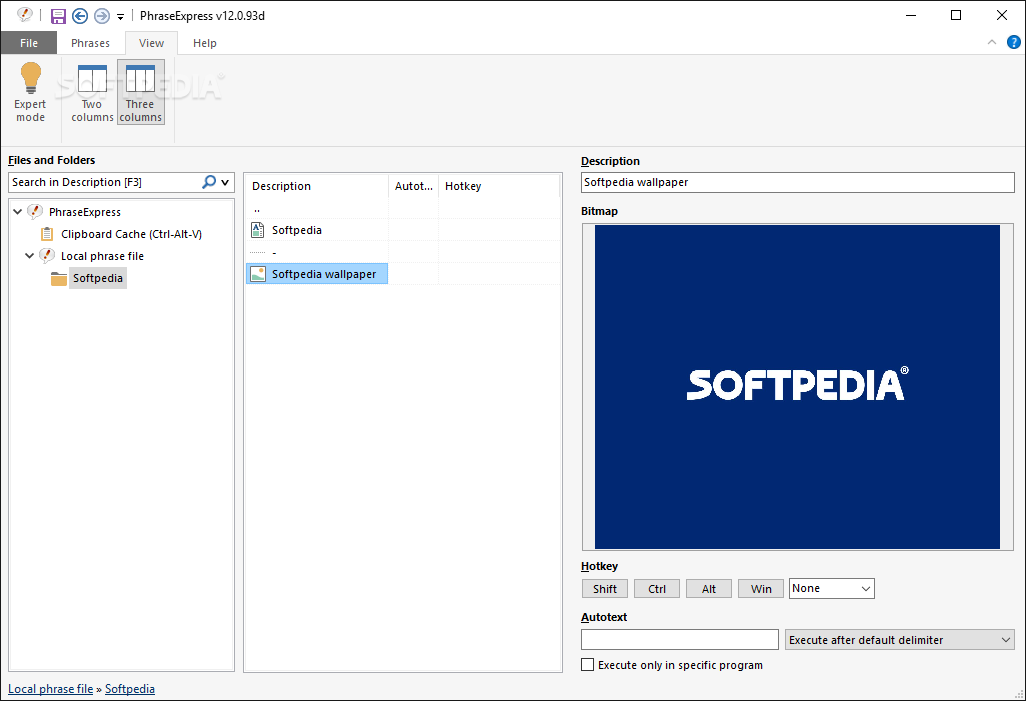Click the Autotext input field
Image resolution: width=1026 pixels, height=701 pixels.
coord(680,639)
